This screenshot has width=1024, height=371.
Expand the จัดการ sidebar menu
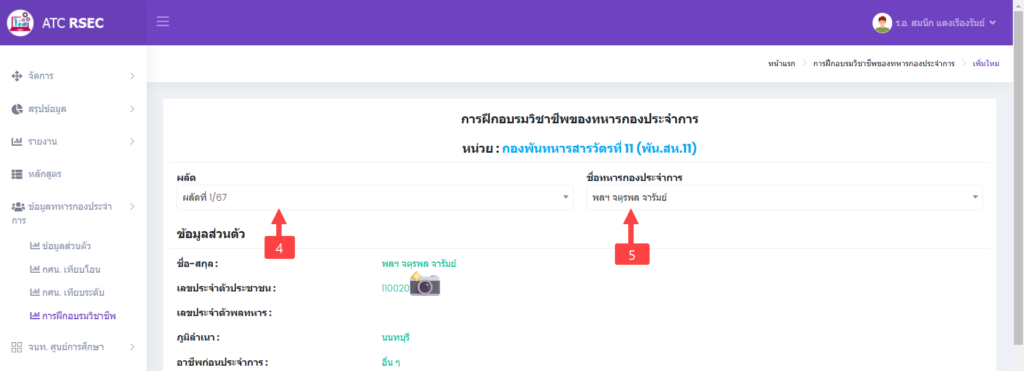(73, 76)
